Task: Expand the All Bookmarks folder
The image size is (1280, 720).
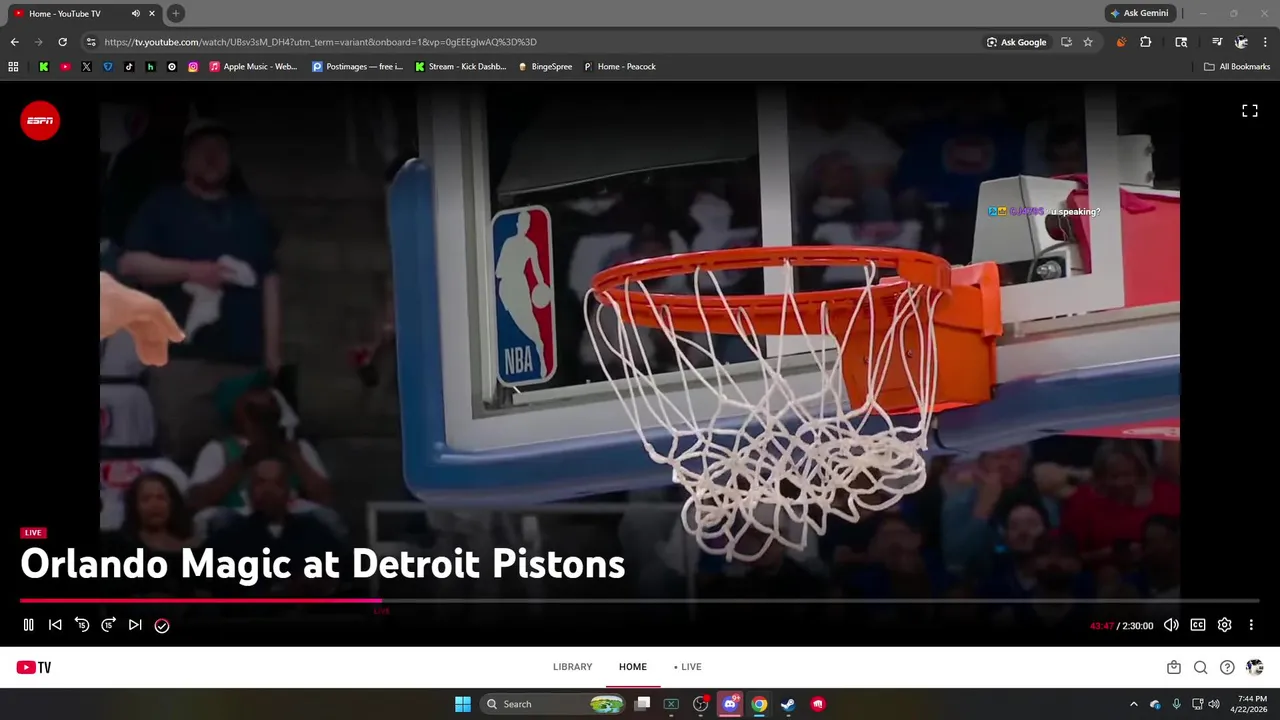Action: tap(1237, 67)
